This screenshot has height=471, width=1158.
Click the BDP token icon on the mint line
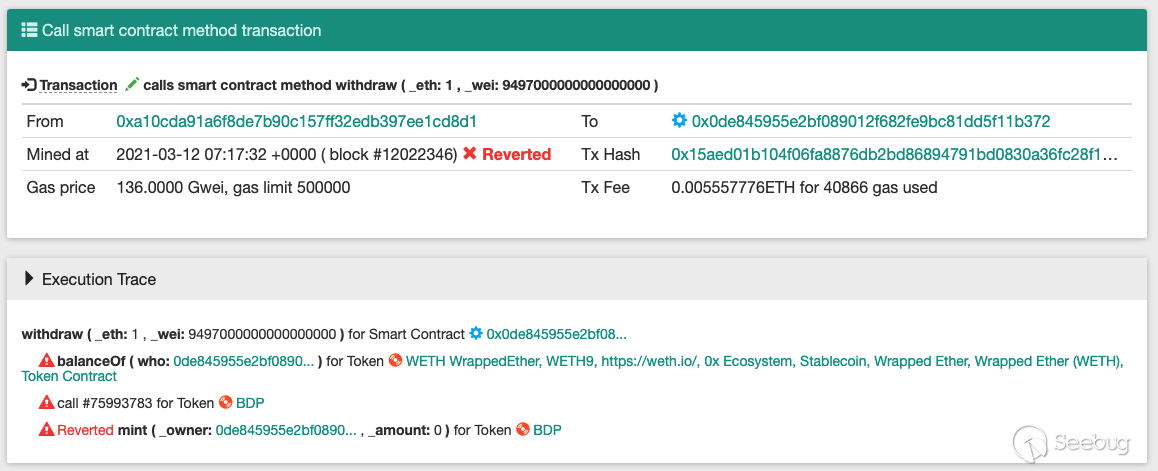point(523,430)
